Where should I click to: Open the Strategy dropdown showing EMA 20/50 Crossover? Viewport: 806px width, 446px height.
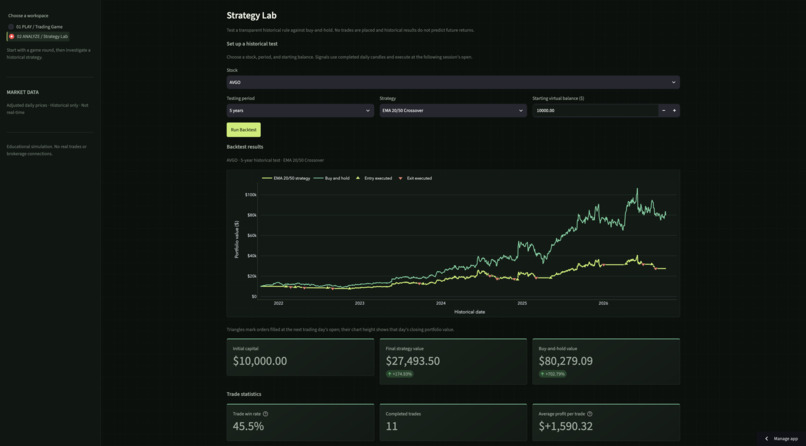[453, 110]
